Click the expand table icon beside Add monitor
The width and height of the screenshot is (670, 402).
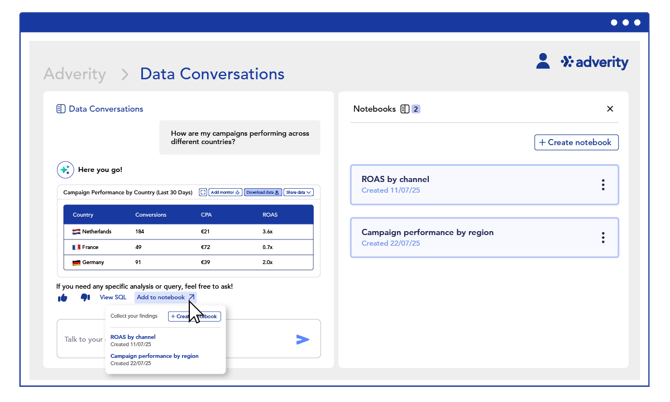tap(203, 192)
